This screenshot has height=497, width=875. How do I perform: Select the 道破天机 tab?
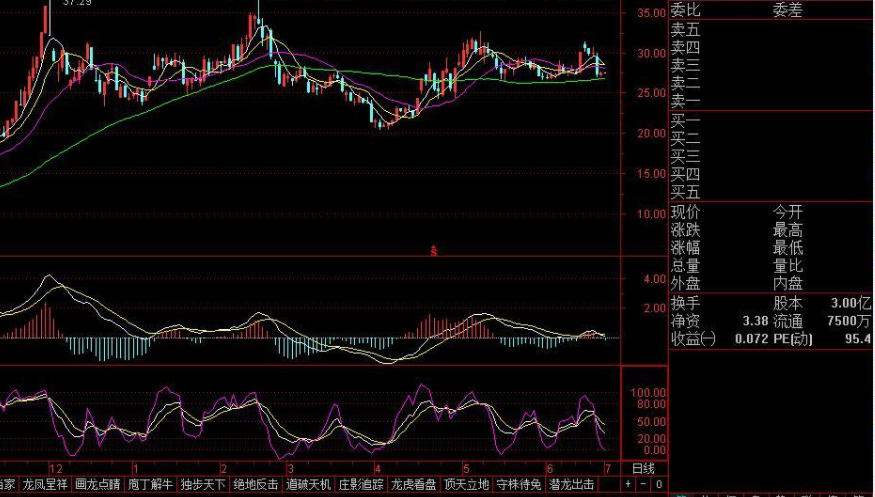point(309,485)
